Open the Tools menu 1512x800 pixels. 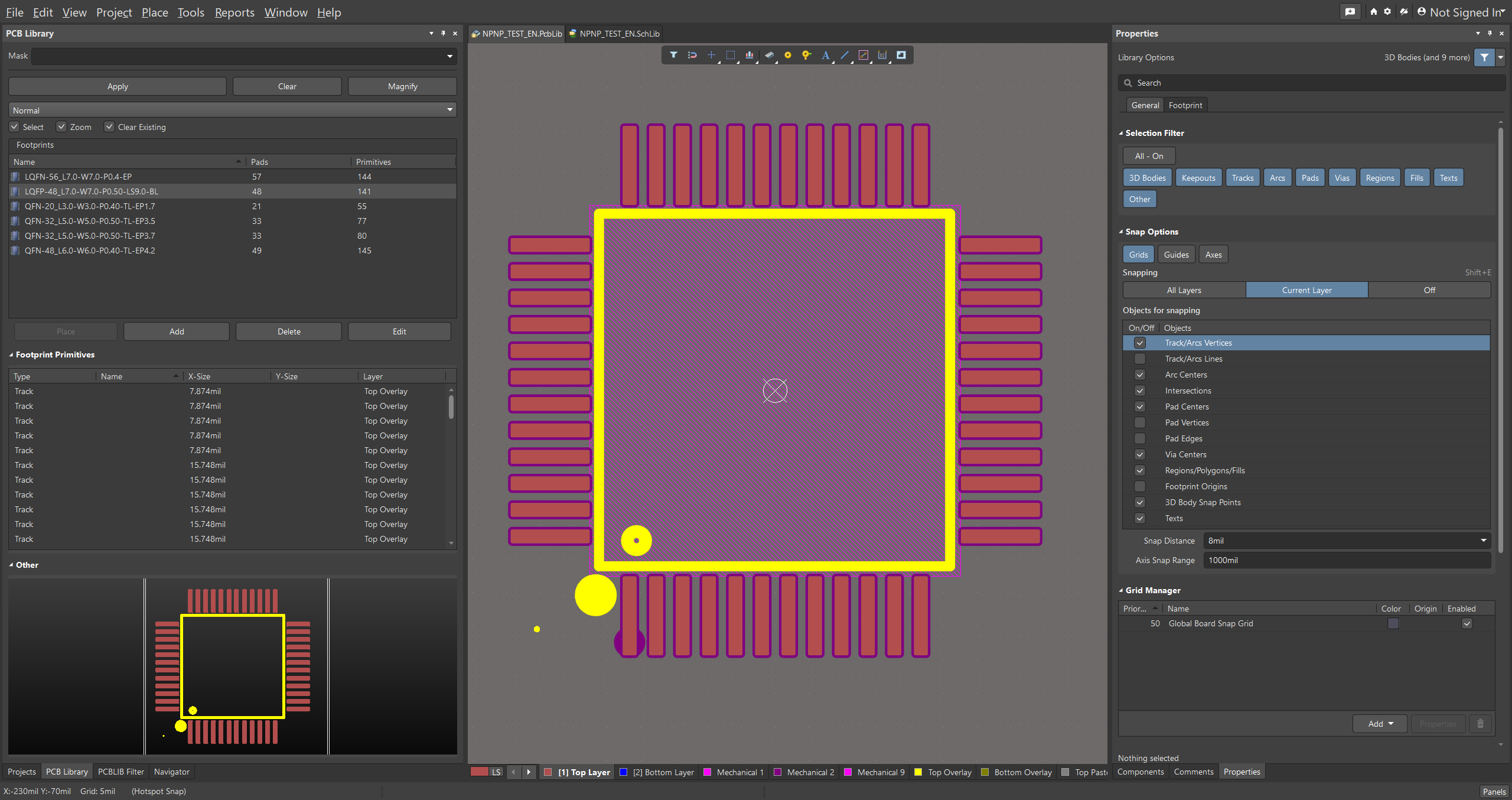[x=191, y=12]
